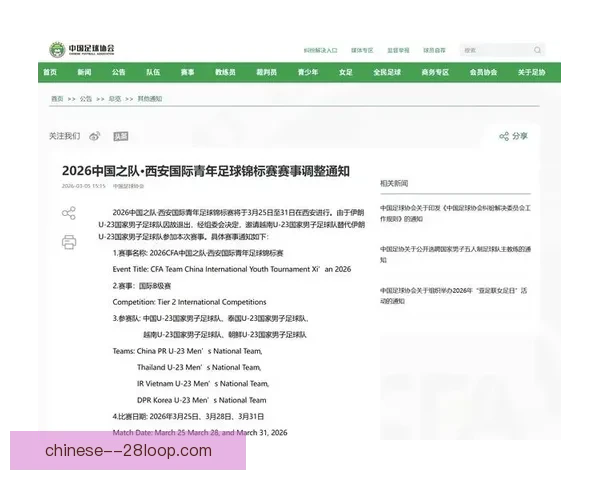The width and height of the screenshot is (600, 480).
Task: Click the line '1.赛事名称: 2026CFA中国之队'
Action: point(198,253)
